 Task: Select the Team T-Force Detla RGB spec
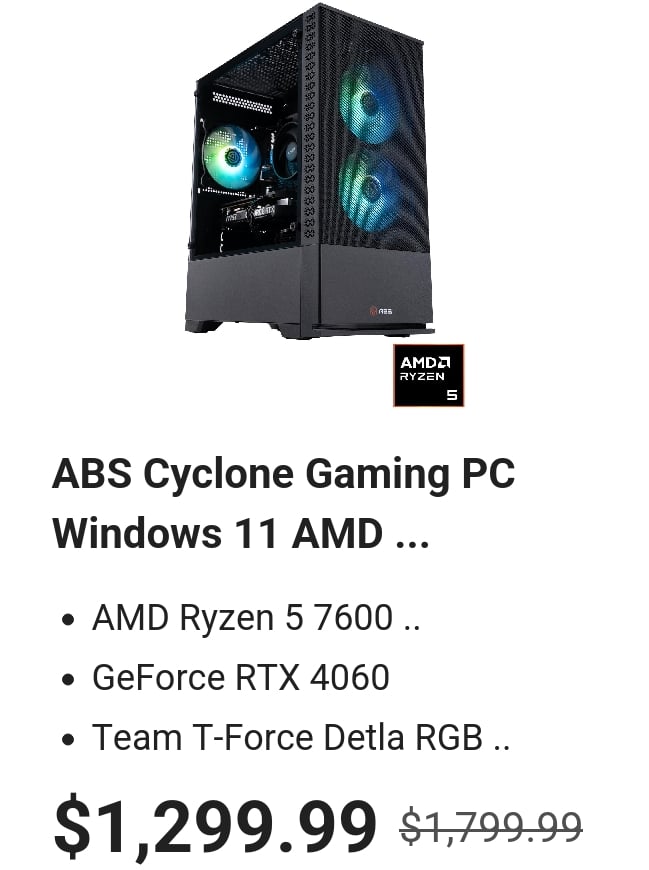click(x=301, y=737)
